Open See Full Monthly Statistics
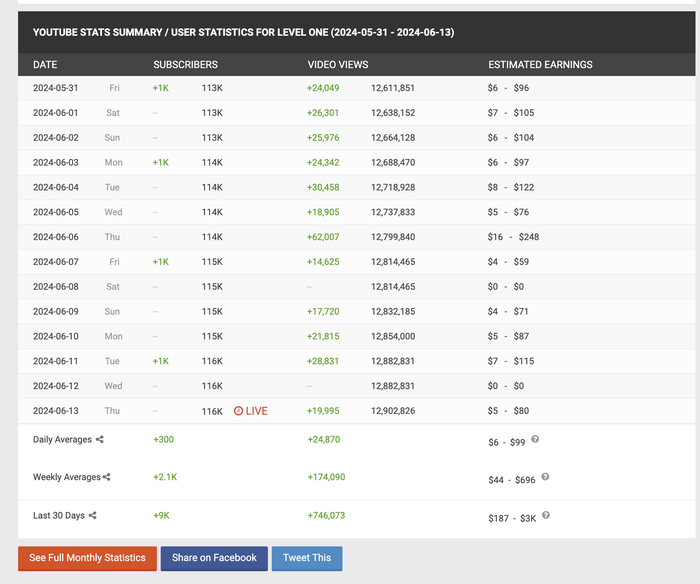This screenshot has width=700, height=584. (88, 558)
